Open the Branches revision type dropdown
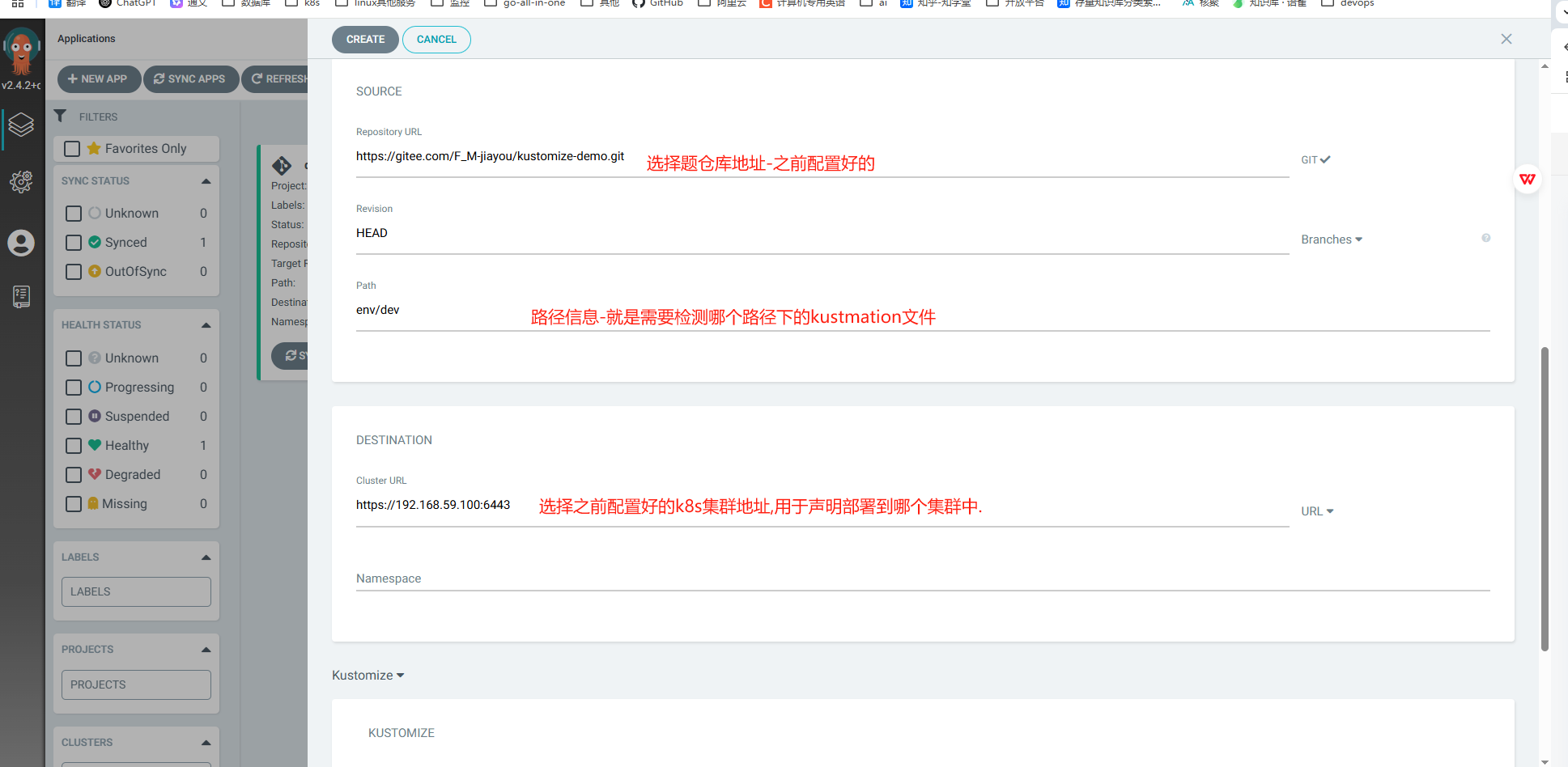The width and height of the screenshot is (1568, 767). (x=1332, y=239)
